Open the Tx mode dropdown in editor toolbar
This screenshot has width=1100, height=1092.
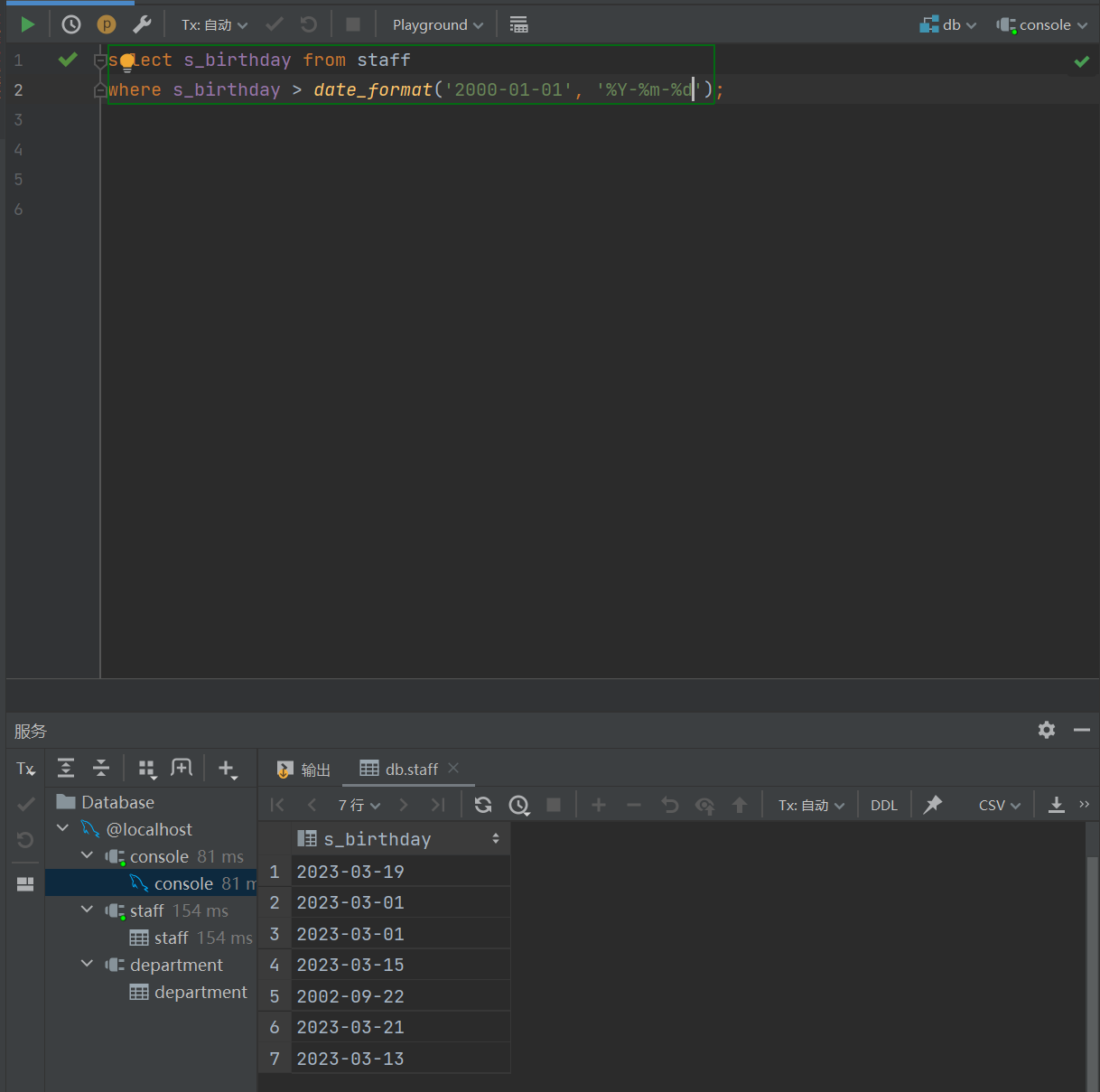(x=214, y=24)
